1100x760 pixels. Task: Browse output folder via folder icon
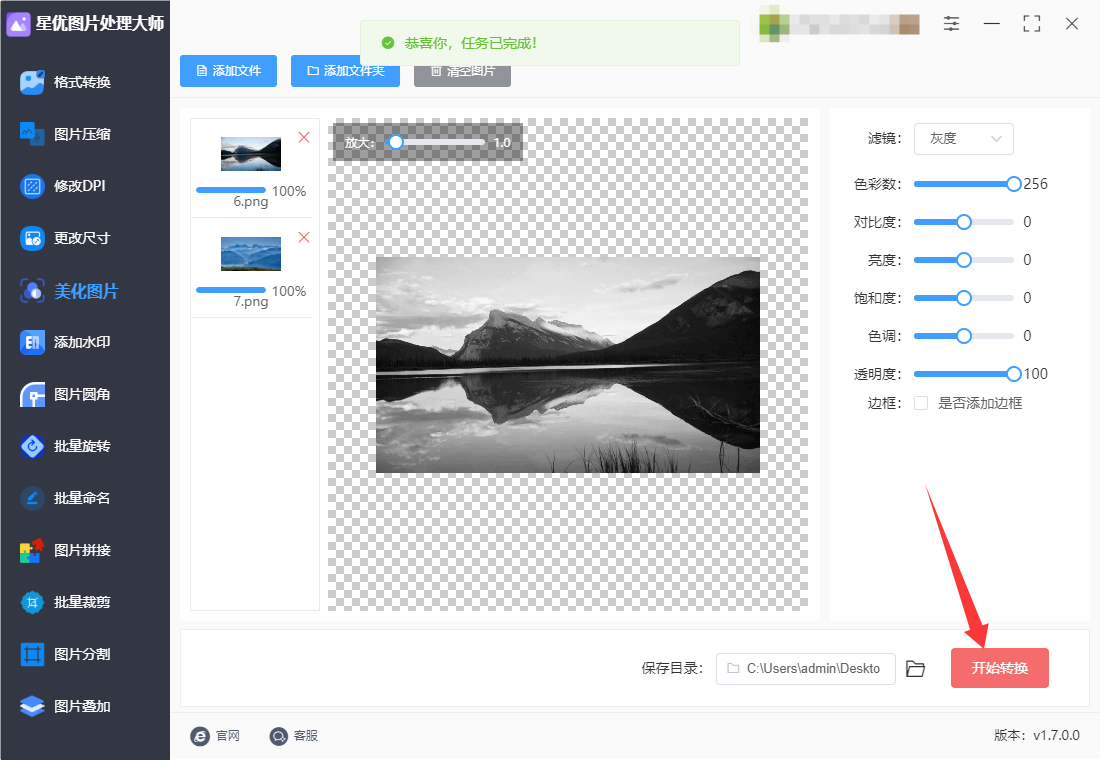[x=915, y=669]
